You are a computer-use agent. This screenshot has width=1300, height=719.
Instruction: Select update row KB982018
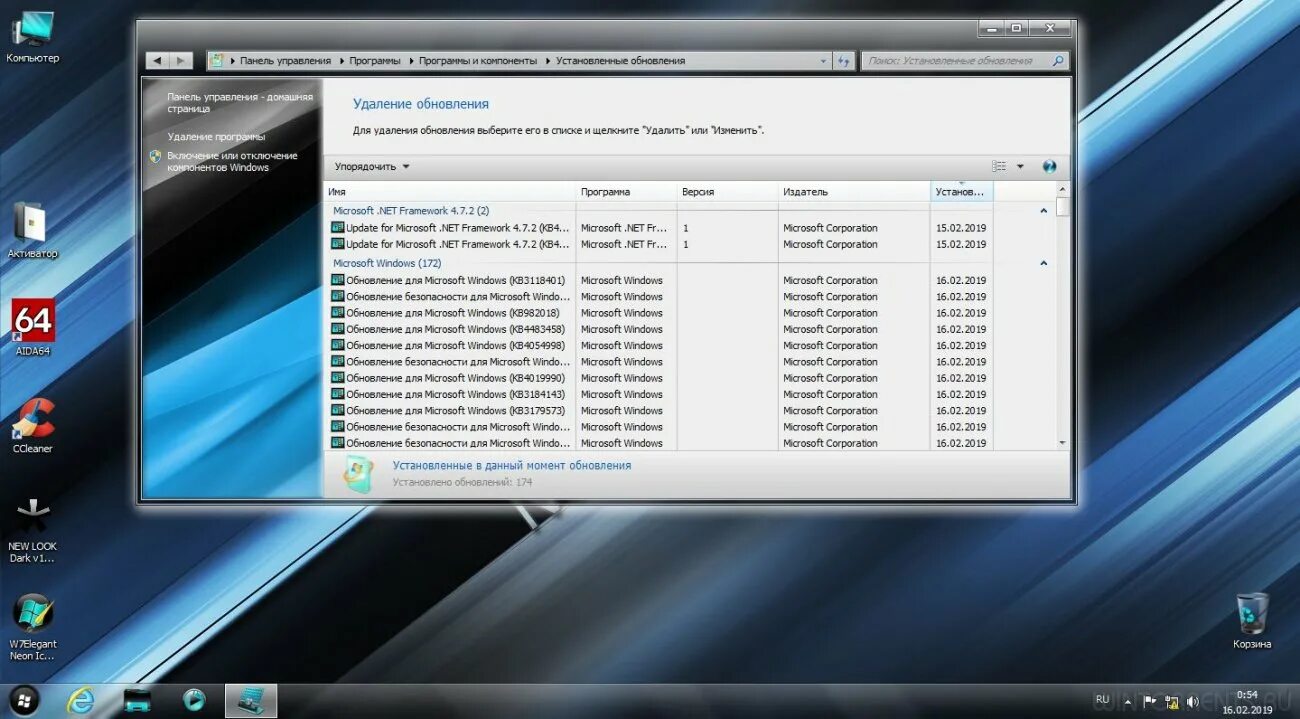coord(660,313)
